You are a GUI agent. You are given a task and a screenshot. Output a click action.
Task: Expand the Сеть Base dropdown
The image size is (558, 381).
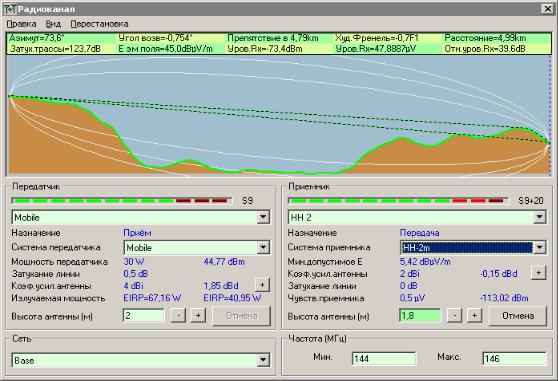tap(263, 360)
